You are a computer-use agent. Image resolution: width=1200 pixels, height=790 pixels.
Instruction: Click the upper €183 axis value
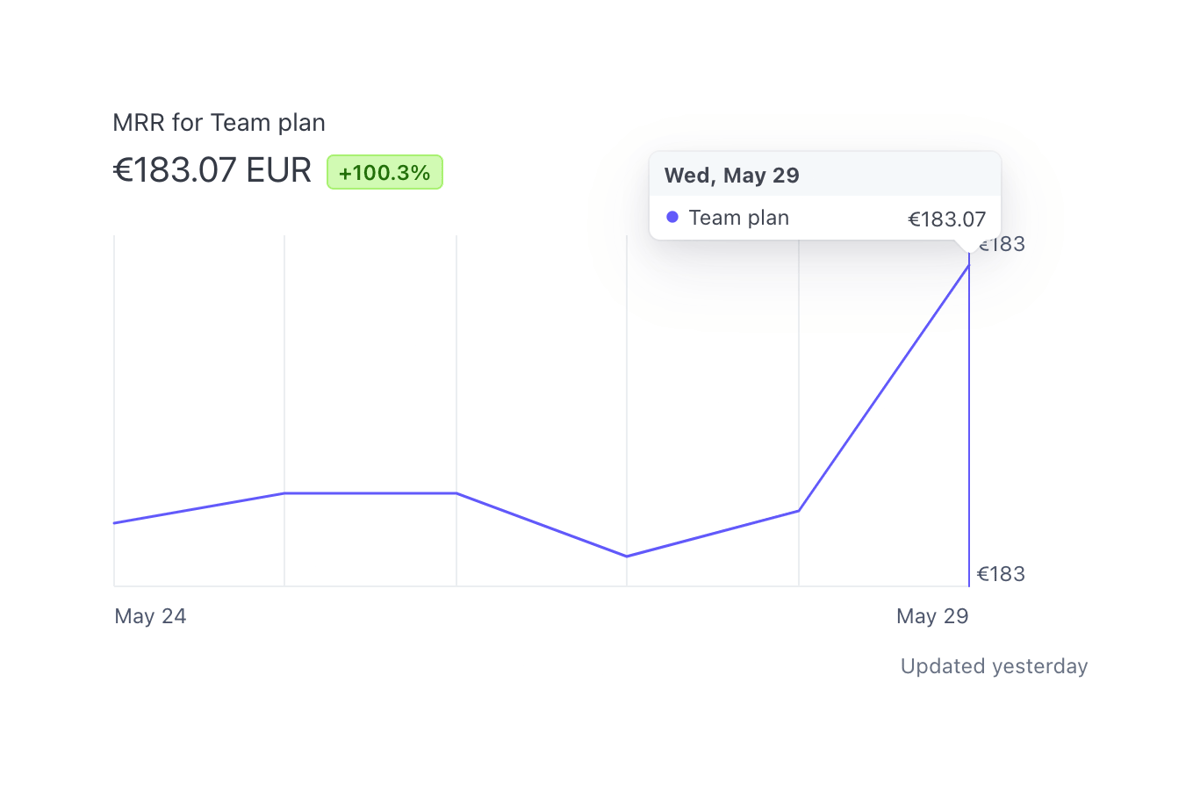point(1001,243)
